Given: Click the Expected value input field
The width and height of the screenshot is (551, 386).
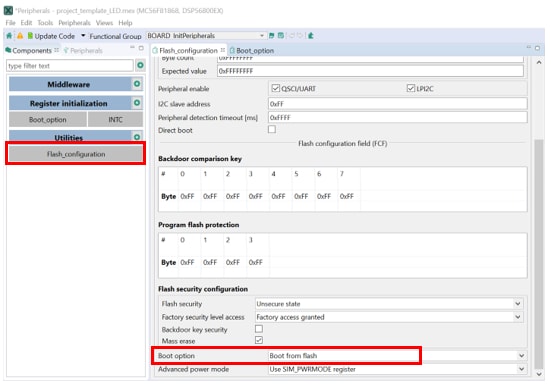Looking at the screenshot, I should [370, 71].
